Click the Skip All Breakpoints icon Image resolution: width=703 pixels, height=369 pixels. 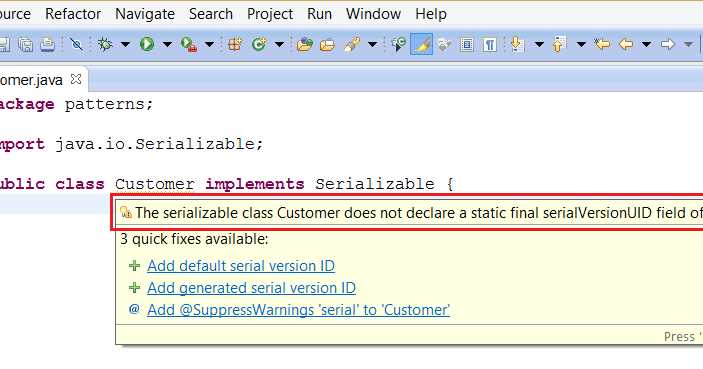[x=77, y=44]
